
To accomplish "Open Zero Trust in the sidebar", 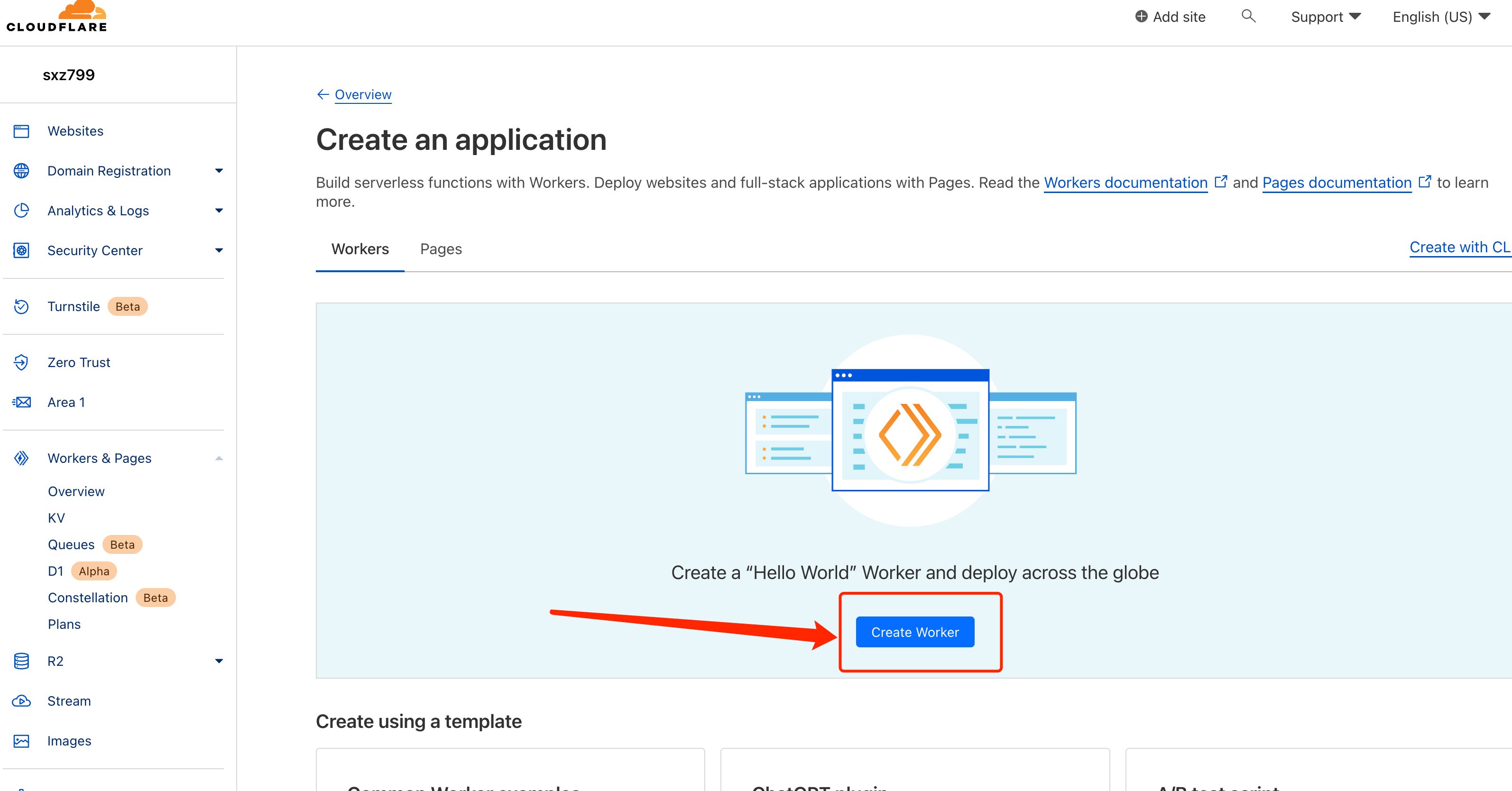I will 79,363.
